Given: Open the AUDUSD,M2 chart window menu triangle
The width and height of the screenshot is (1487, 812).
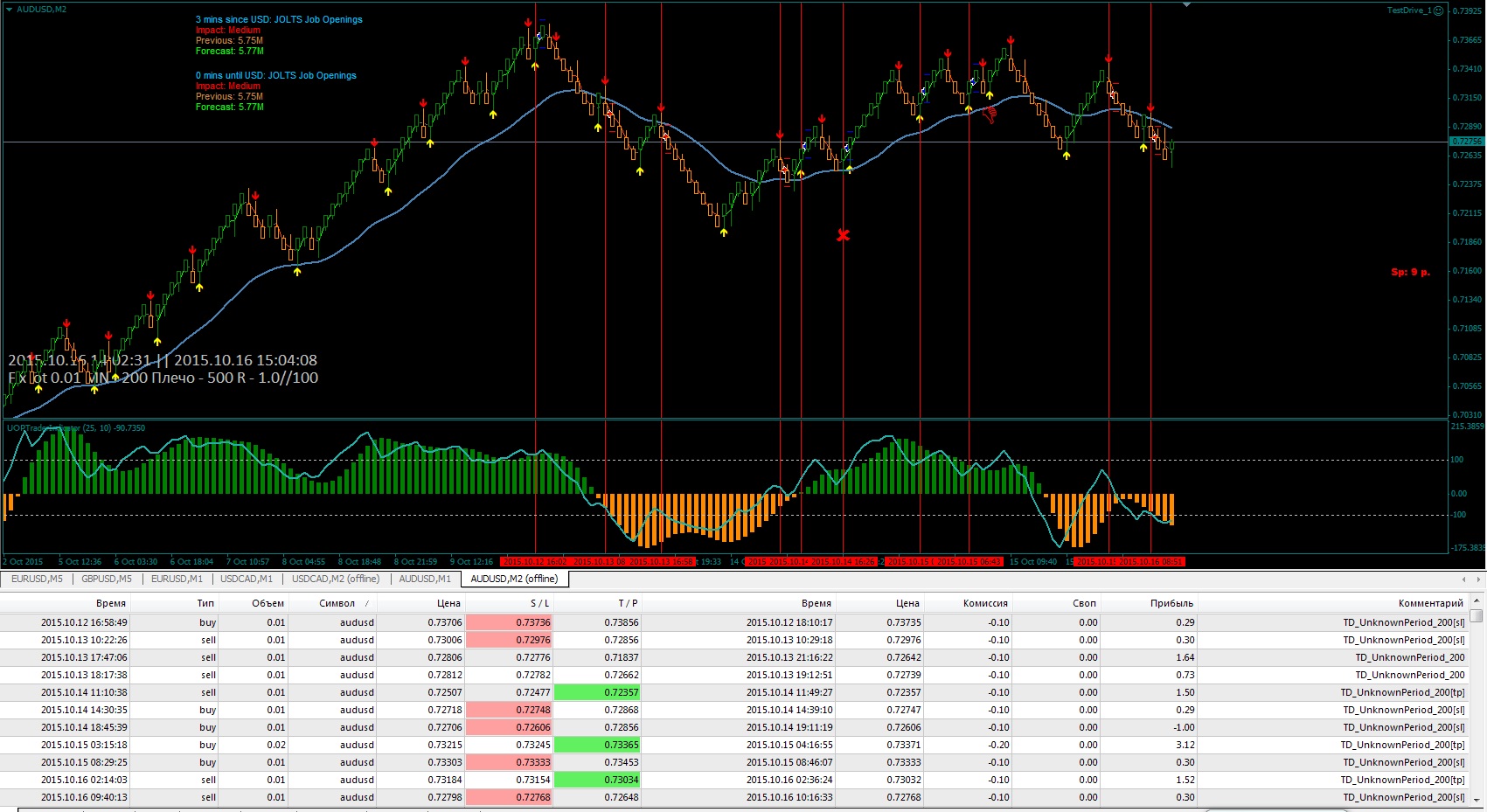Looking at the screenshot, I should pyautogui.click(x=9, y=9).
